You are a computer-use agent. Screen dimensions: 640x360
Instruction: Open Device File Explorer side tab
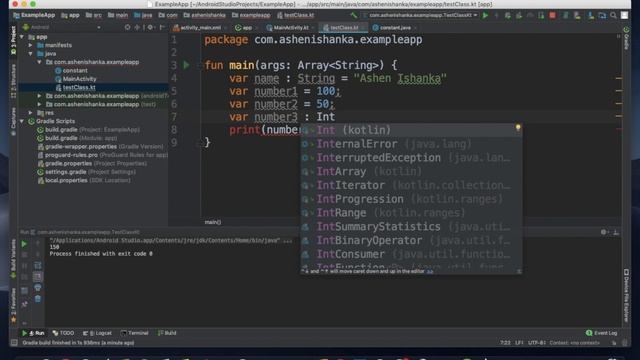(627, 296)
